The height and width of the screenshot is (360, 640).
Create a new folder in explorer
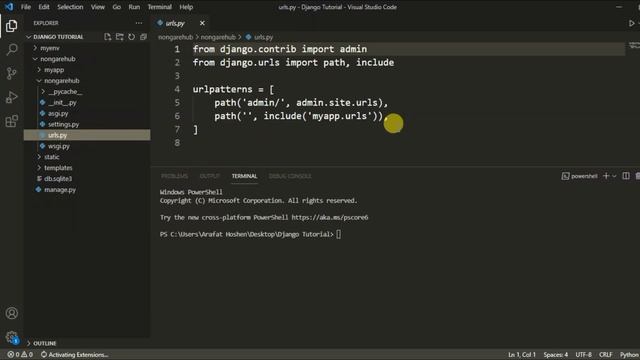pos(120,37)
